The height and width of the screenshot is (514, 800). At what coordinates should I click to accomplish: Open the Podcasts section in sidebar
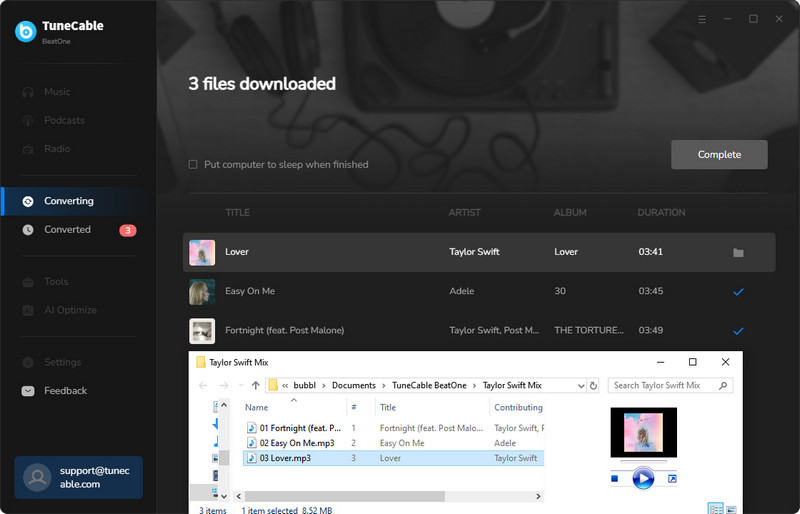[x=64, y=120]
